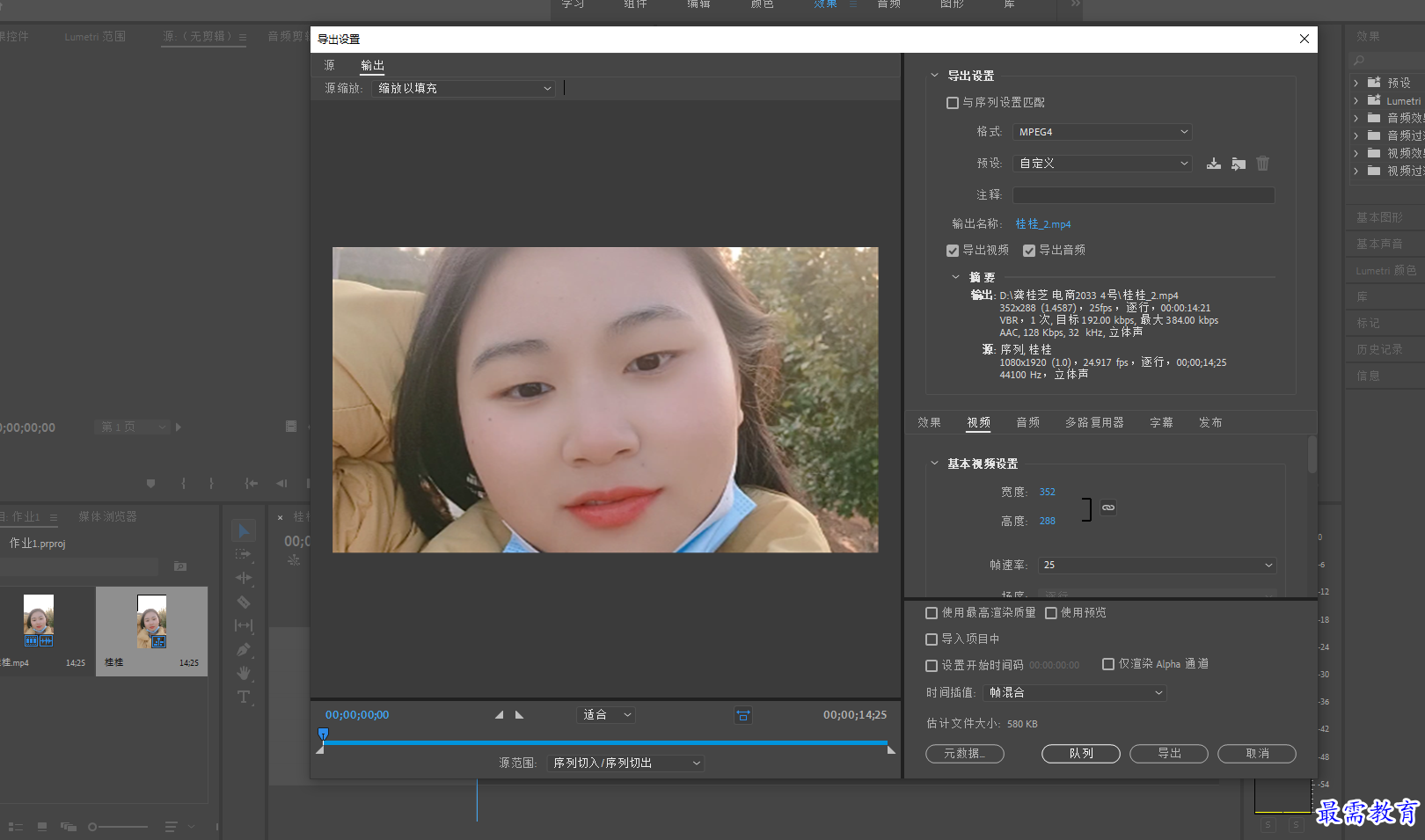The image size is (1425, 840).
Task: Switch to the Source tab
Action: click(x=329, y=66)
